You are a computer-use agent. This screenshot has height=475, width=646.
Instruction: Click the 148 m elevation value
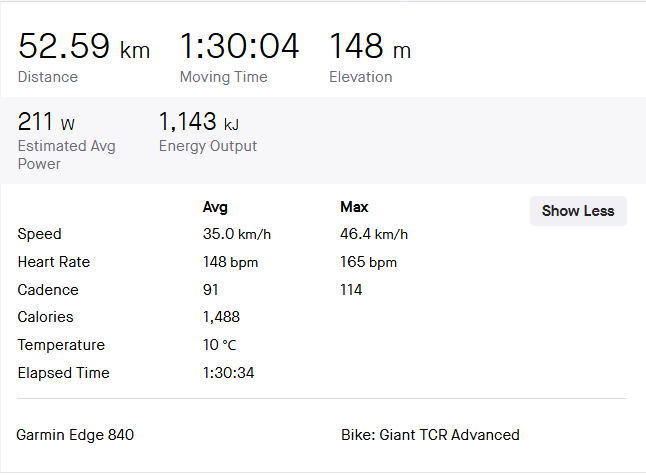pyautogui.click(x=369, y=47)
